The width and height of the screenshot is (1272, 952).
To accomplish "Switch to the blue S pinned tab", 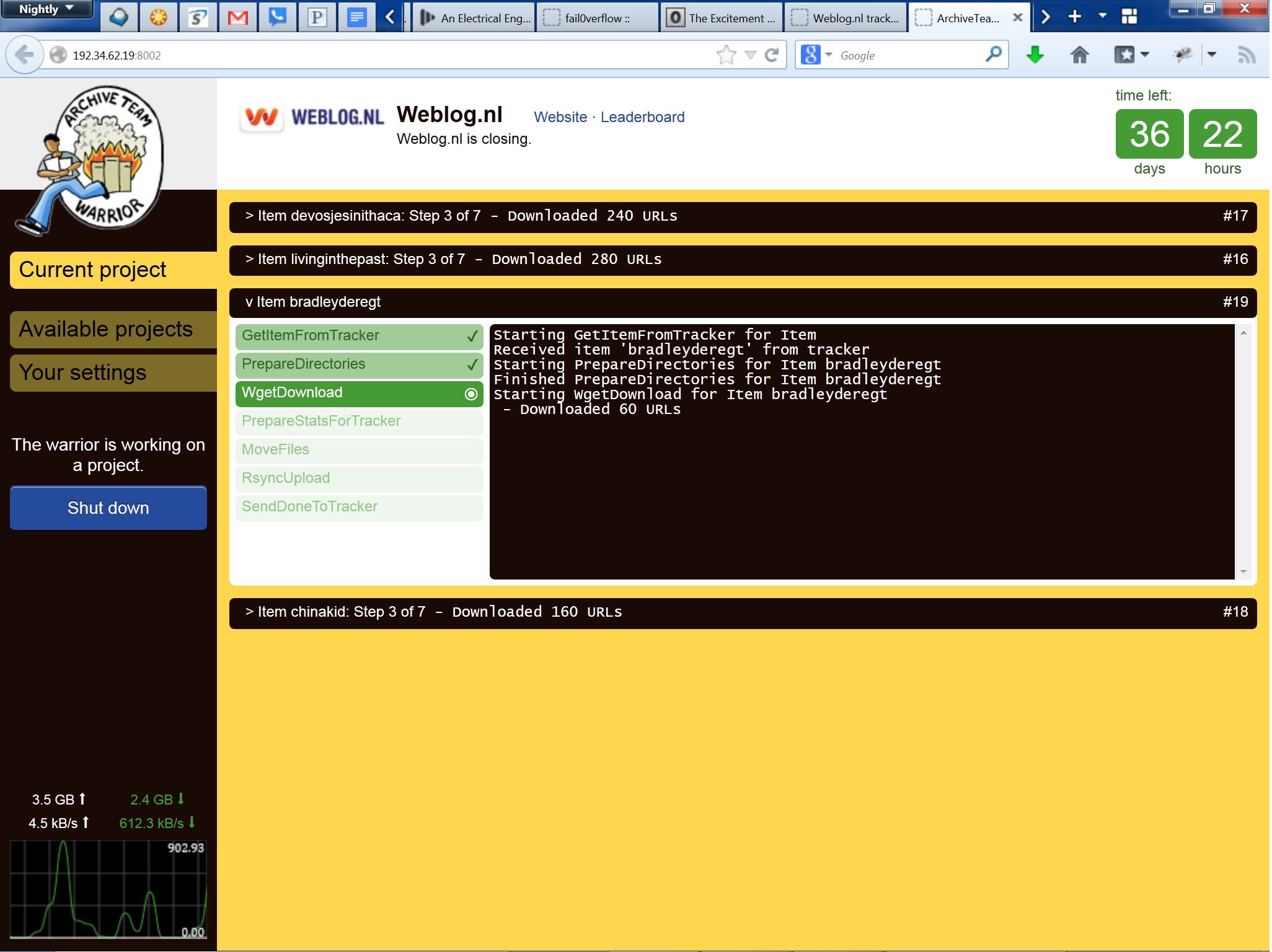I will click(198, 17).
